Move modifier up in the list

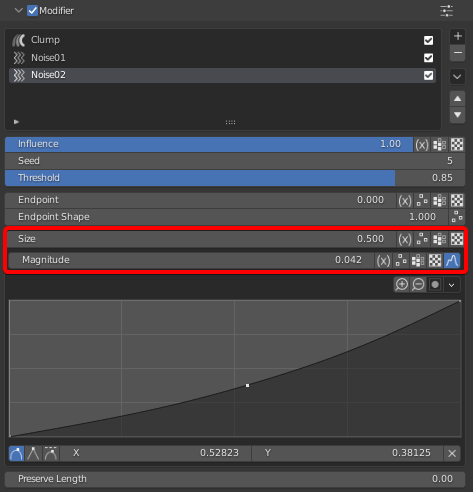point(457,99)
